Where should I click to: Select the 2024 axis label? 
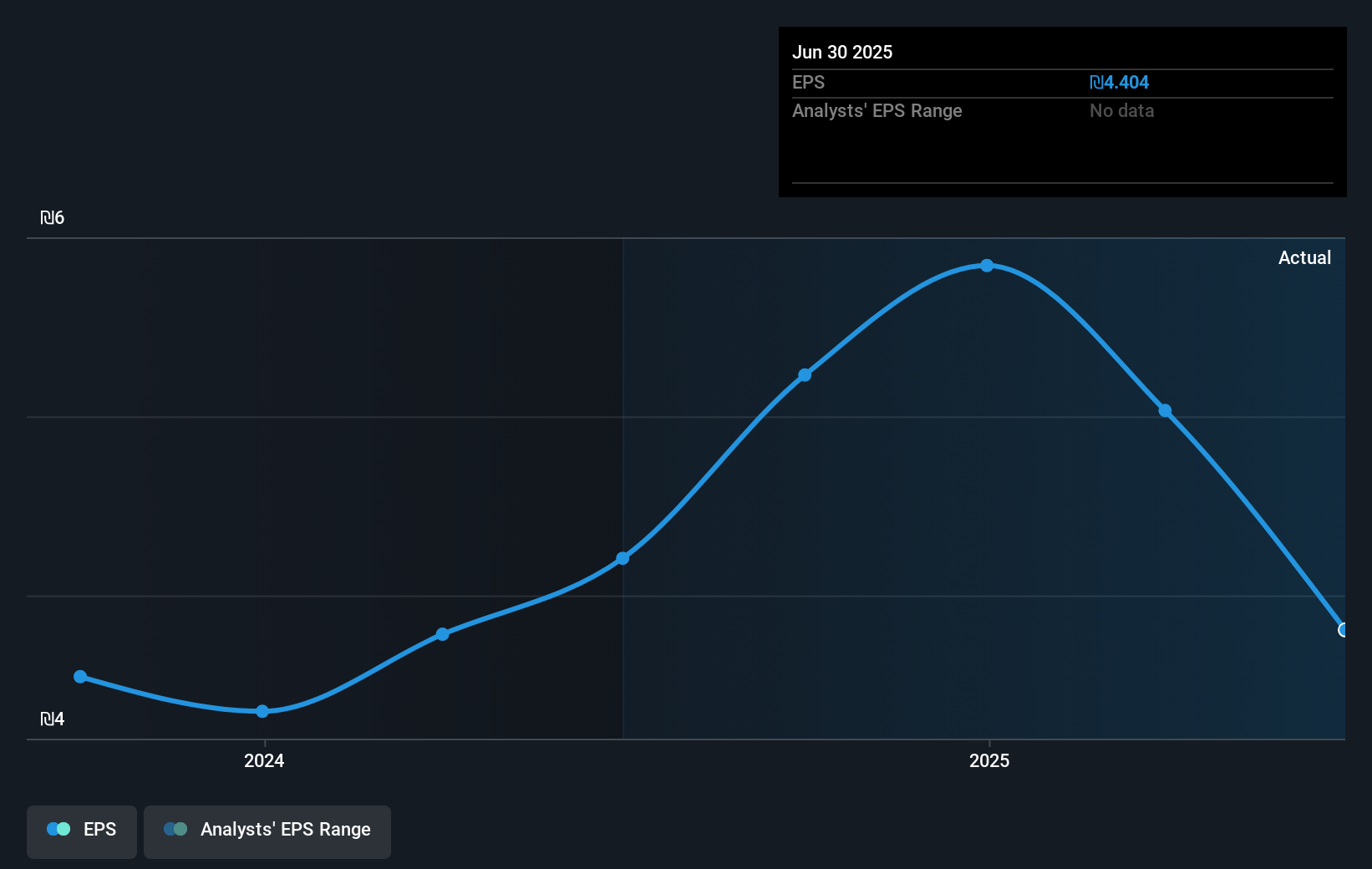click(x=263, y=760)
